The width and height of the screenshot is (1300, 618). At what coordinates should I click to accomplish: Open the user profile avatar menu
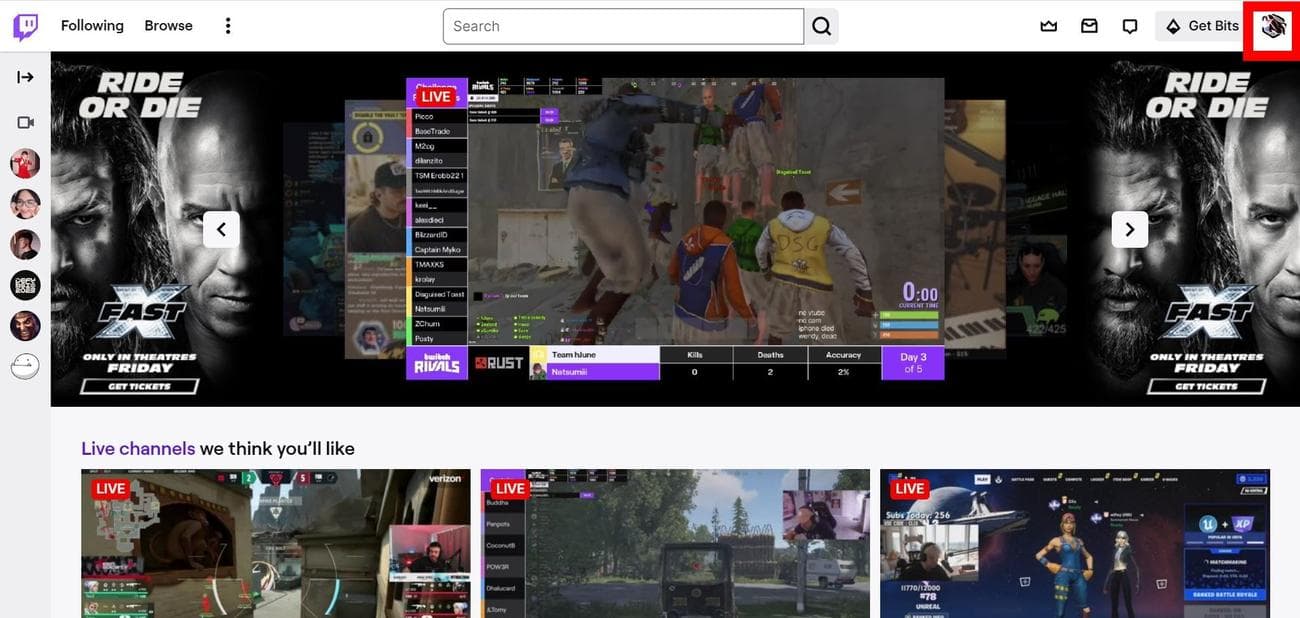pyautogui.click(x=1271, y=27)
